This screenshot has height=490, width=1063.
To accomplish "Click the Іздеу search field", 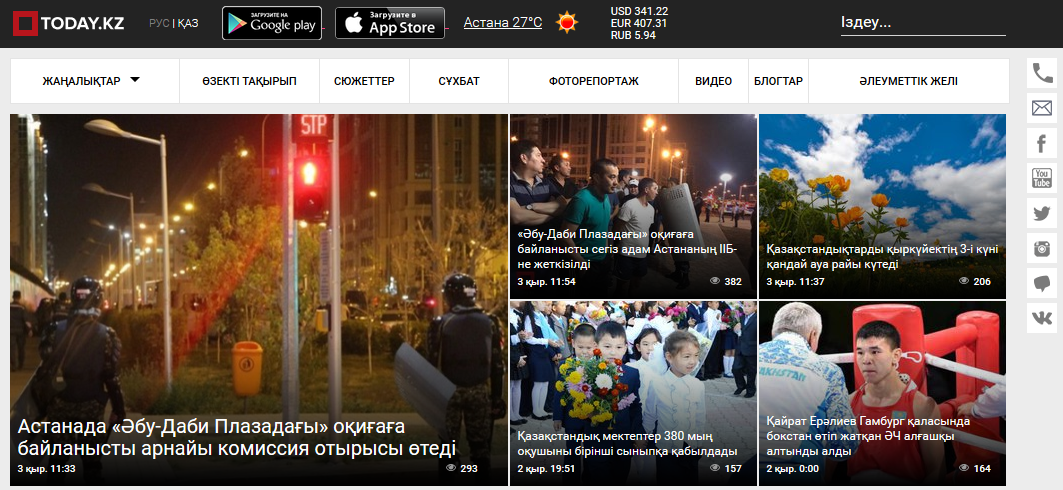I will (x=923, y=22).
